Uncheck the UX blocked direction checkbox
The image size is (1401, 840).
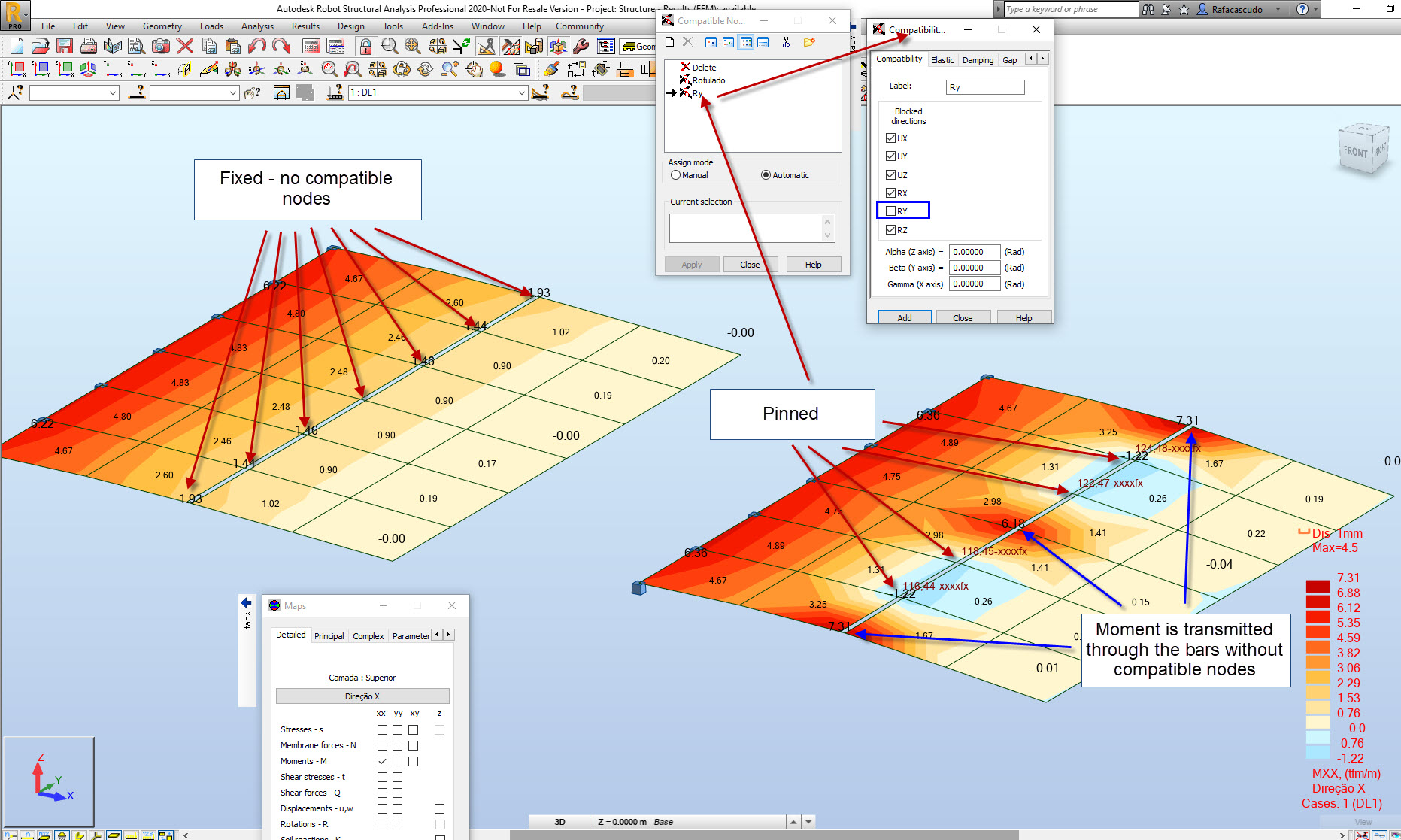pos(891,138)
